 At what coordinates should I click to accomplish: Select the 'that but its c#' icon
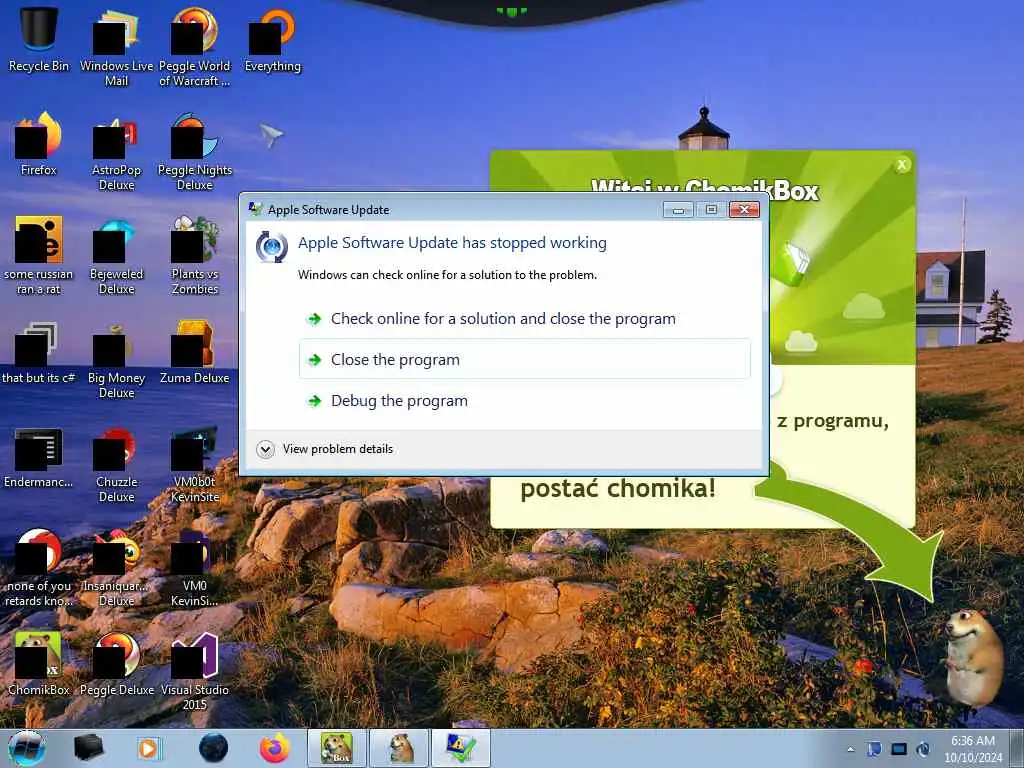(39, 352)
